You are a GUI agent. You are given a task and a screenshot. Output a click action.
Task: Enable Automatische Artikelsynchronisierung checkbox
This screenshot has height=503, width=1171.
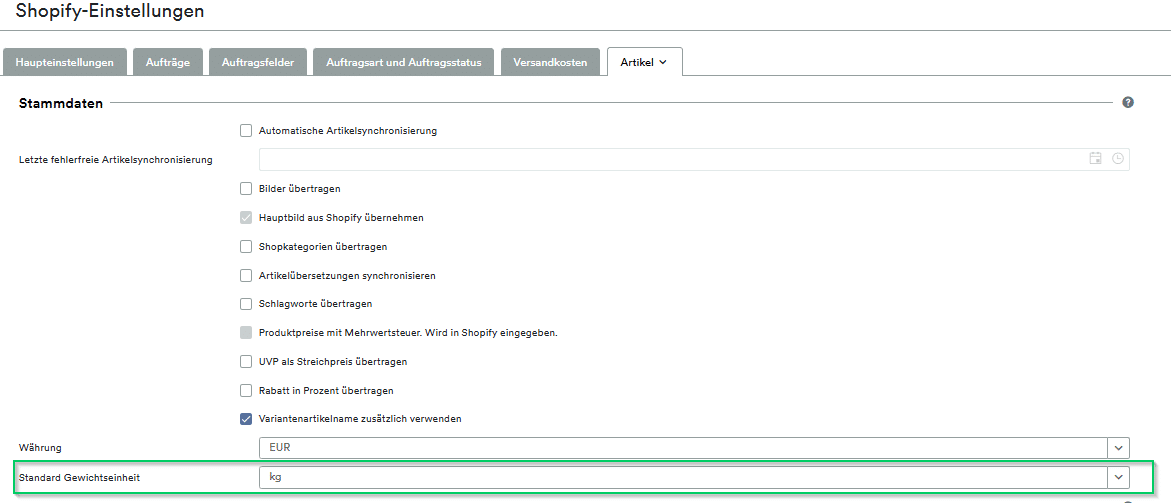pos(246,131)
